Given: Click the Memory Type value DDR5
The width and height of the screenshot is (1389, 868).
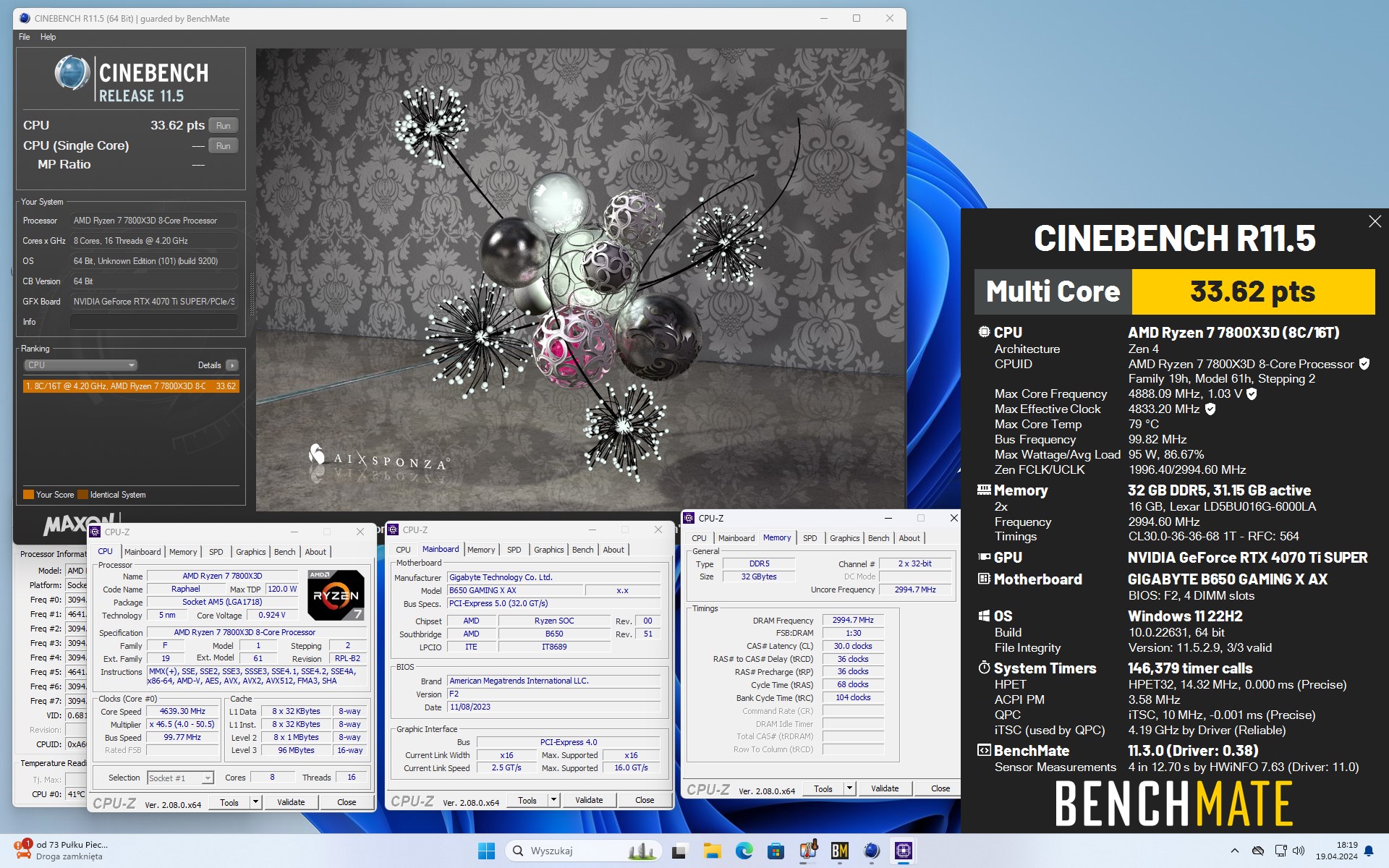Looking at the screenshot, I should tap(759, 563).
